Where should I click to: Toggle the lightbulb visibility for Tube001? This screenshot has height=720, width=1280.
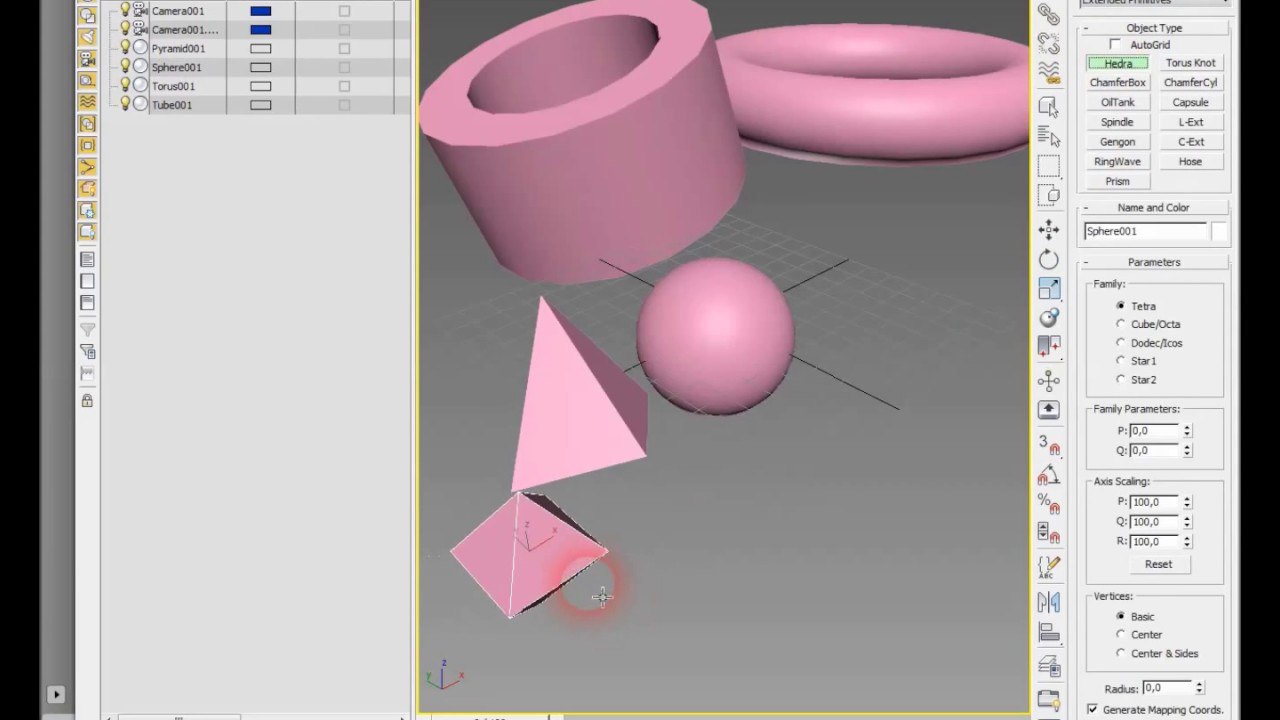pyautogui.click(x=125, y=104)
